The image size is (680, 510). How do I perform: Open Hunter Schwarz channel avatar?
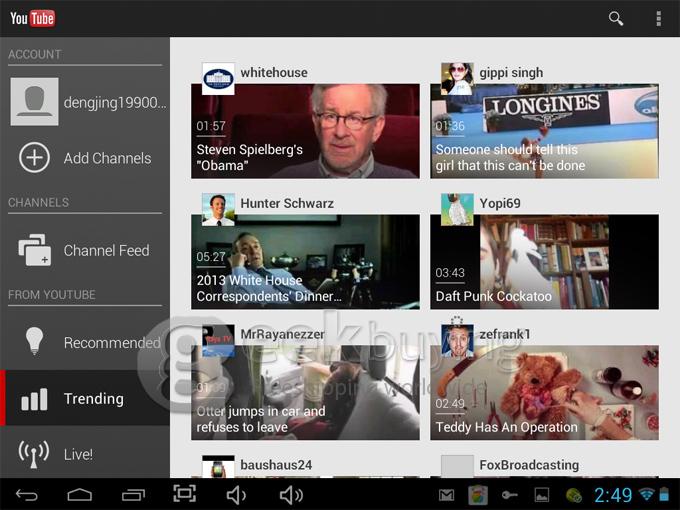[x=218, y=209]
